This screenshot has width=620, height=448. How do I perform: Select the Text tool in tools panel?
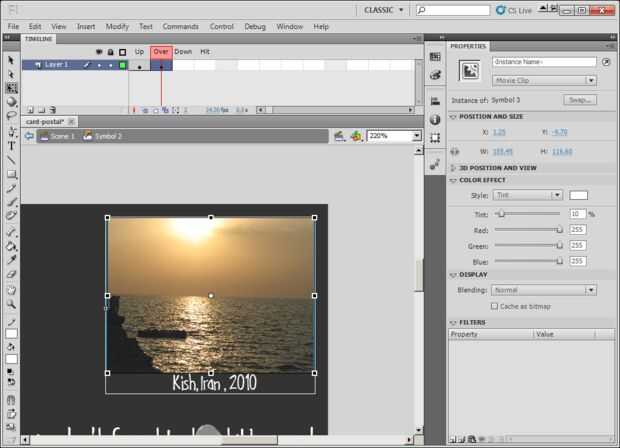[x=11, y=145]
